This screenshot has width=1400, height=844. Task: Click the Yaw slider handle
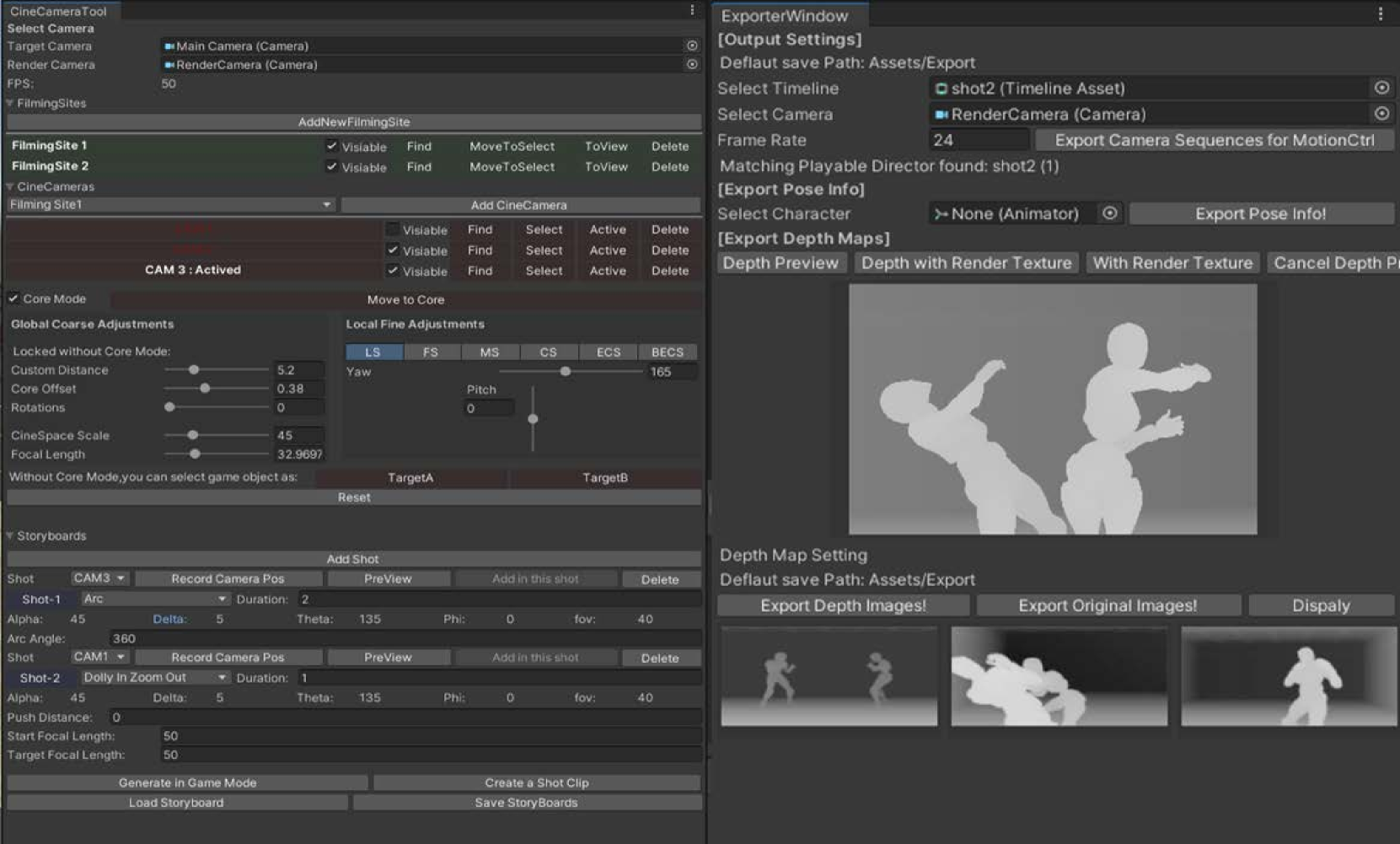566,371
